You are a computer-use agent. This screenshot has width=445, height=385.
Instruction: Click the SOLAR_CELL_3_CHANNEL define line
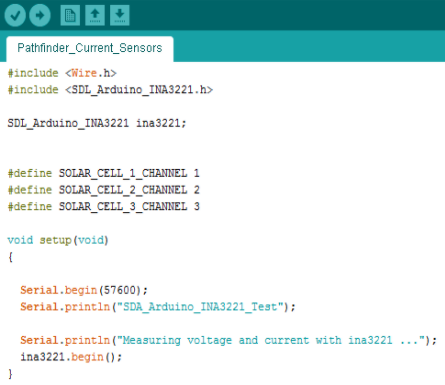point(103,207)
